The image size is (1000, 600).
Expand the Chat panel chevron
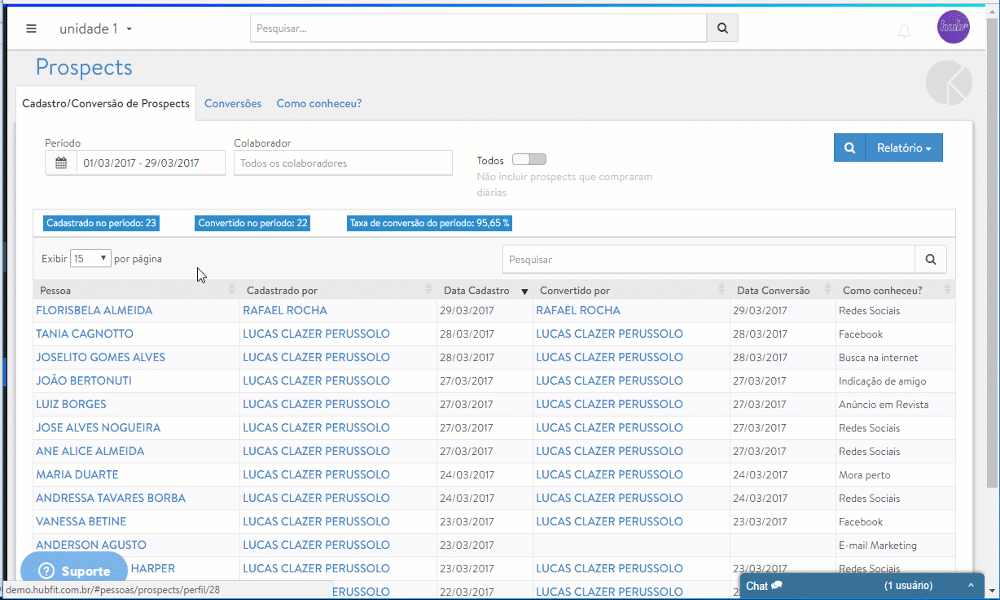tap(969, 586)
